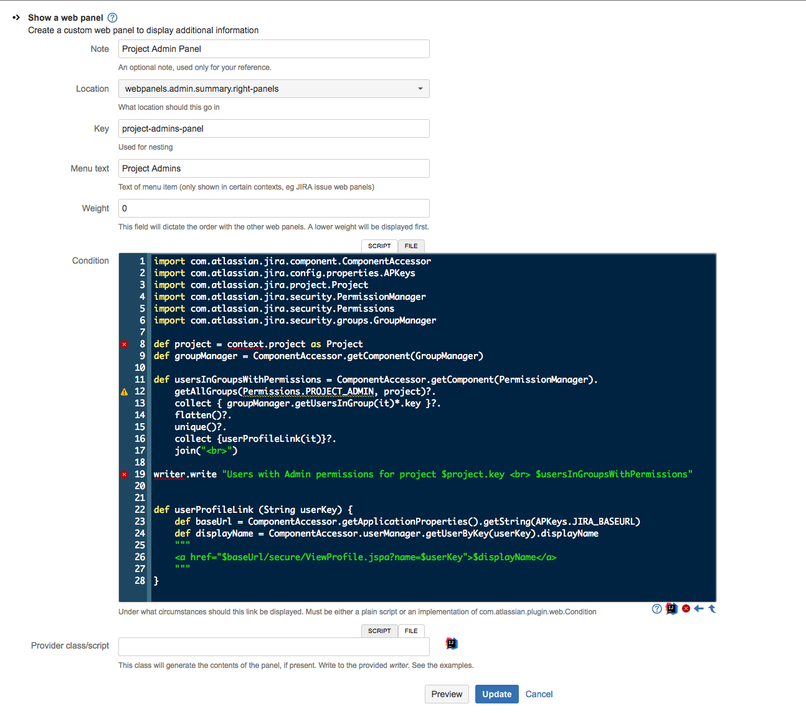The width and height of the screenshot is (806, 713).
Task: Open the Location dropdown
Action: coord(273,88)
